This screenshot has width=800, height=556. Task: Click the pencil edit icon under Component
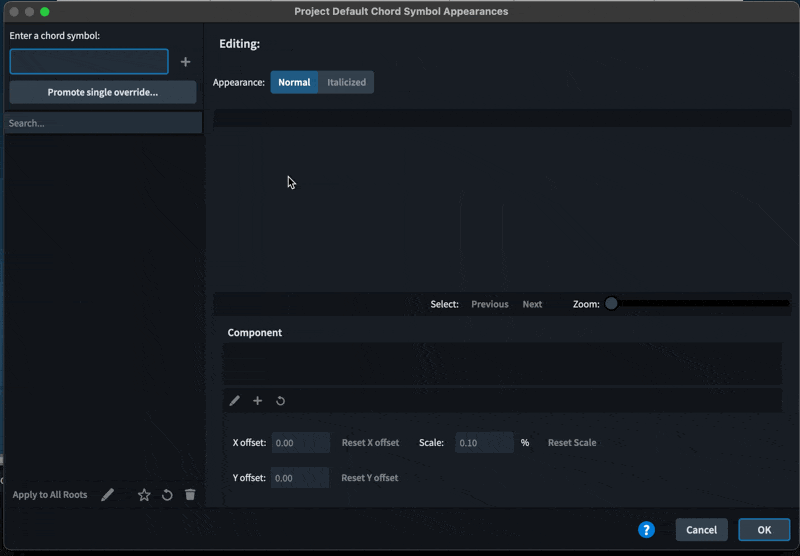click(235, 401)
